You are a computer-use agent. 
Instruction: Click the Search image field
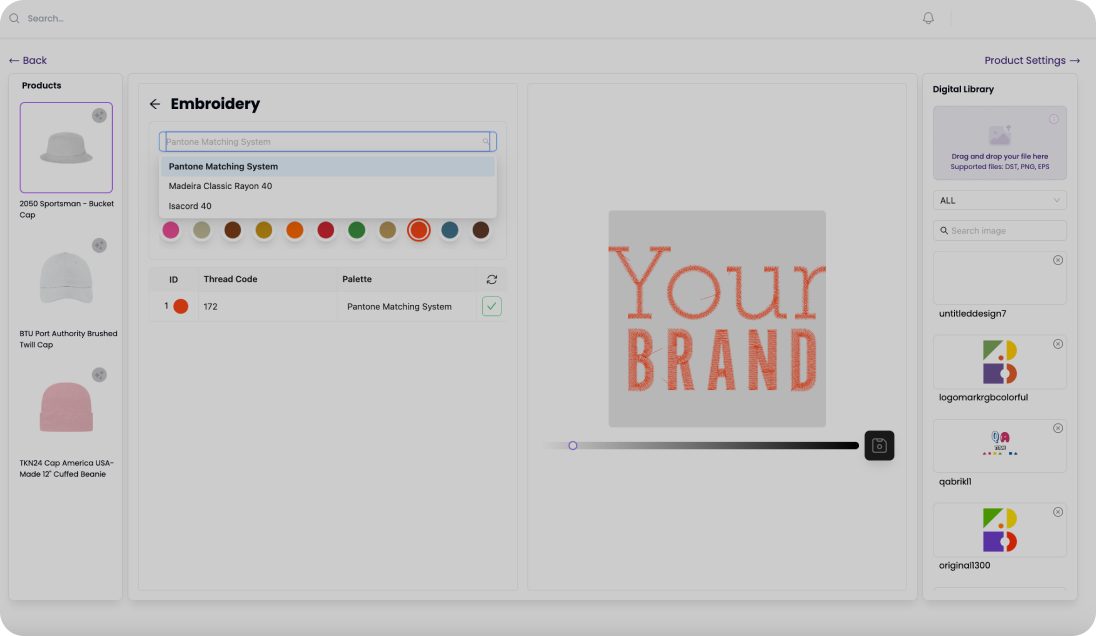click(999, 231)
